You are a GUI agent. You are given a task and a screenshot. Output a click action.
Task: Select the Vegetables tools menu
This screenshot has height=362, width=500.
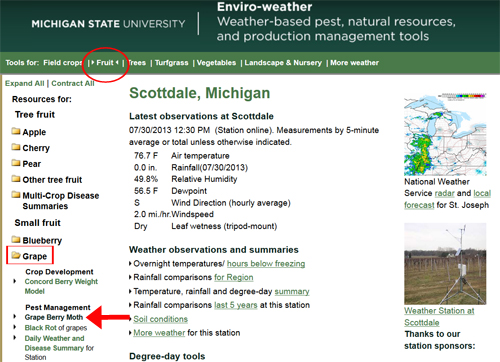(216, 63)
